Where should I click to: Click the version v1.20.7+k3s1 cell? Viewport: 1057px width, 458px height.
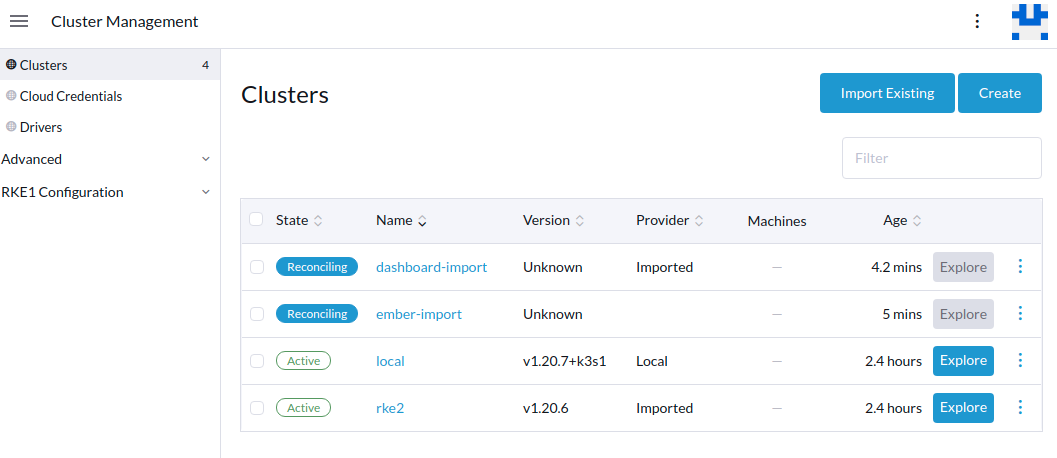565,361
